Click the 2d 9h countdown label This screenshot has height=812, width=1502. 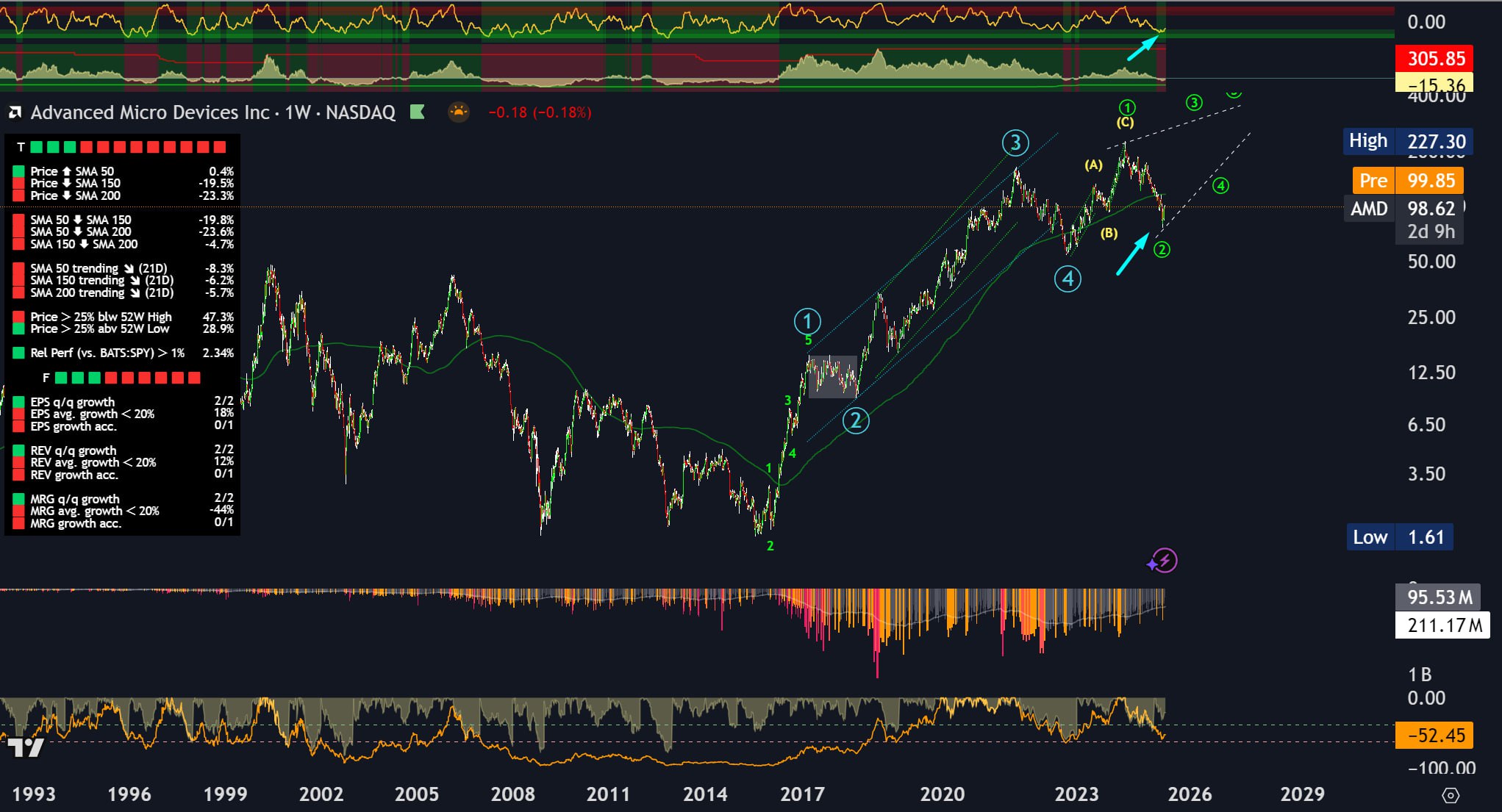tap(1431, 232)
